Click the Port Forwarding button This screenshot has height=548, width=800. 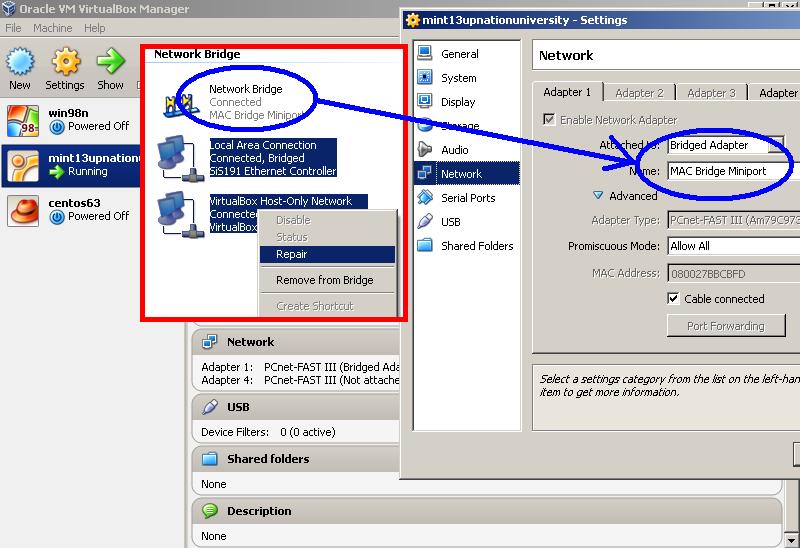pos(726,326)
